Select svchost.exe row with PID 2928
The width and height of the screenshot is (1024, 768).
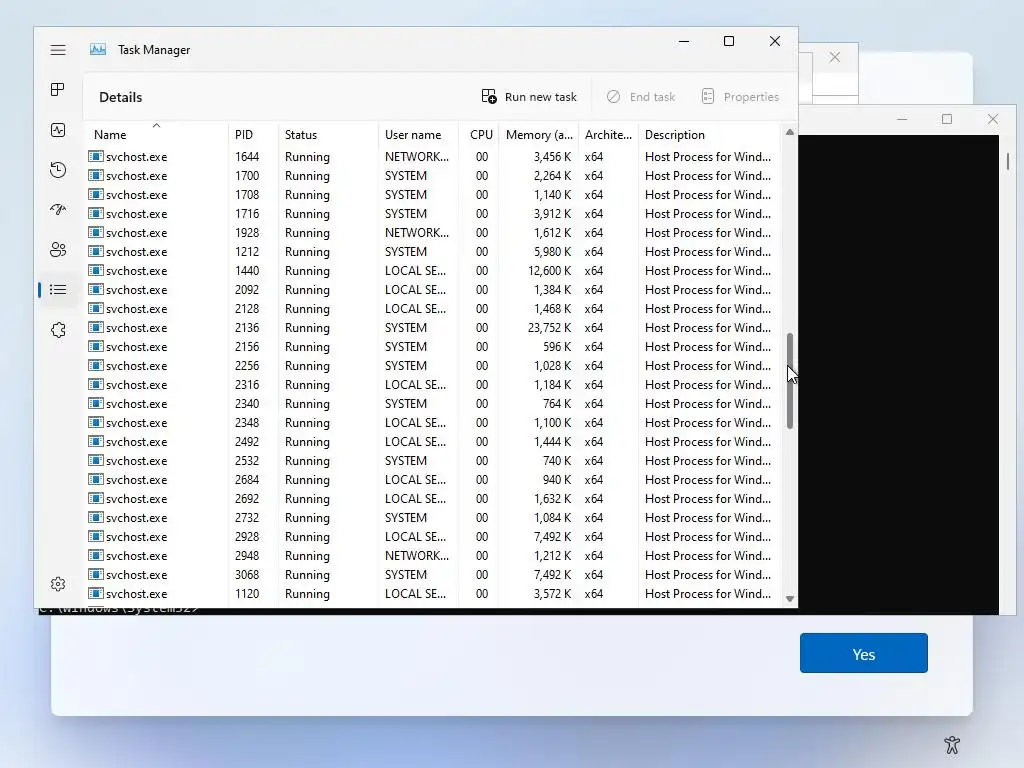(432, 536)
